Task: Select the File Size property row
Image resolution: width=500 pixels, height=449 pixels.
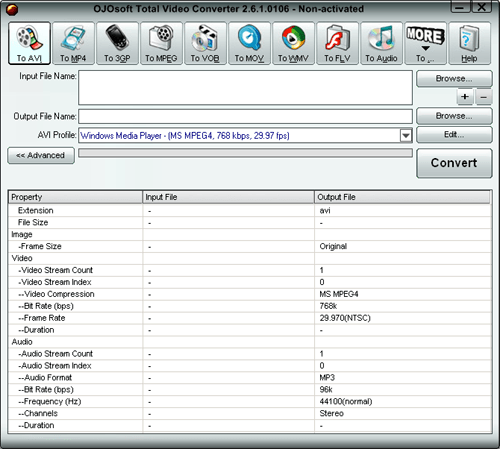Action: tap(250, 223)
